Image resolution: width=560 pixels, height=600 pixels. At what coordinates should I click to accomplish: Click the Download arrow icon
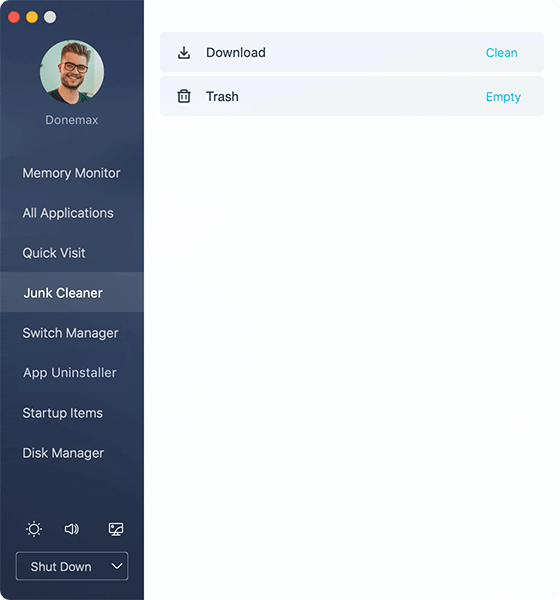[x=184, y=53]
